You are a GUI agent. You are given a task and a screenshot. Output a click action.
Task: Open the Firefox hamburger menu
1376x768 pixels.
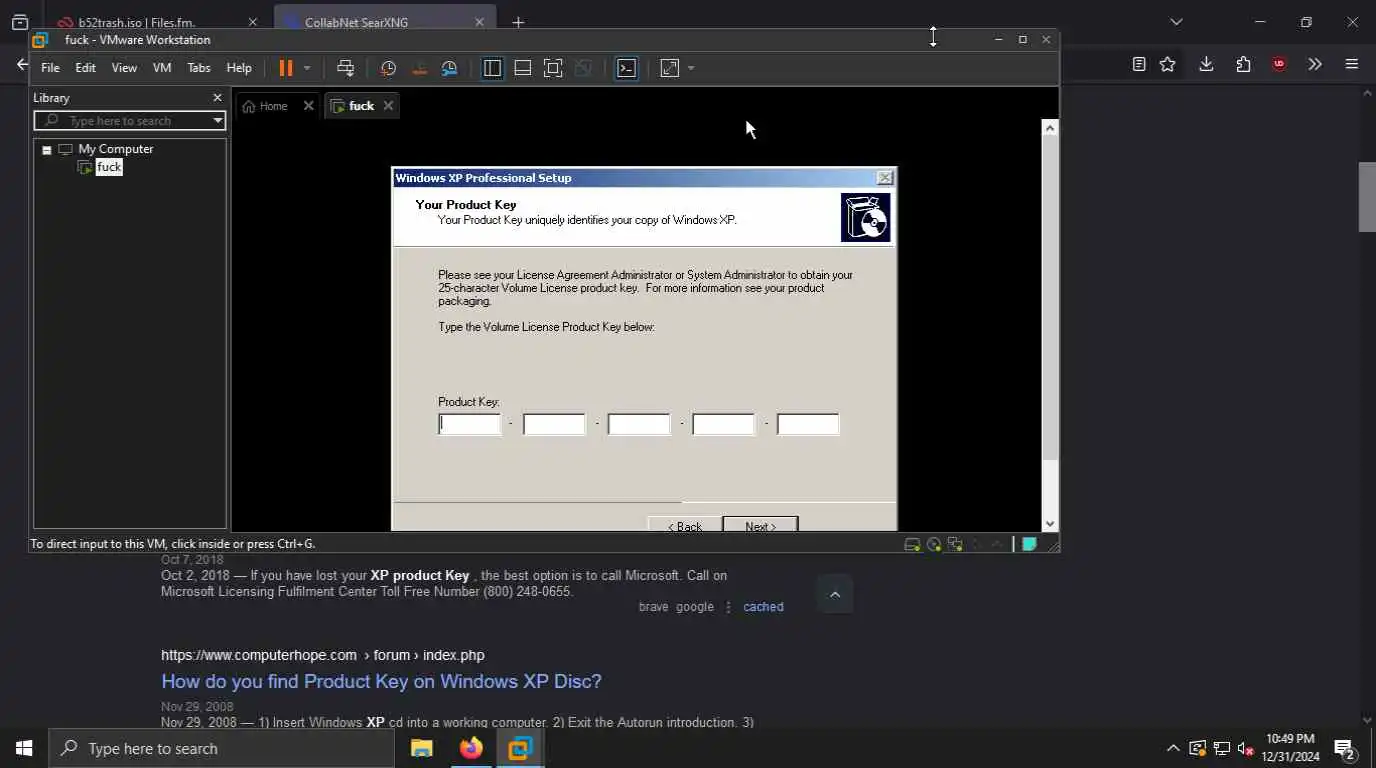pyautogui.click(x=1352, y=64)
